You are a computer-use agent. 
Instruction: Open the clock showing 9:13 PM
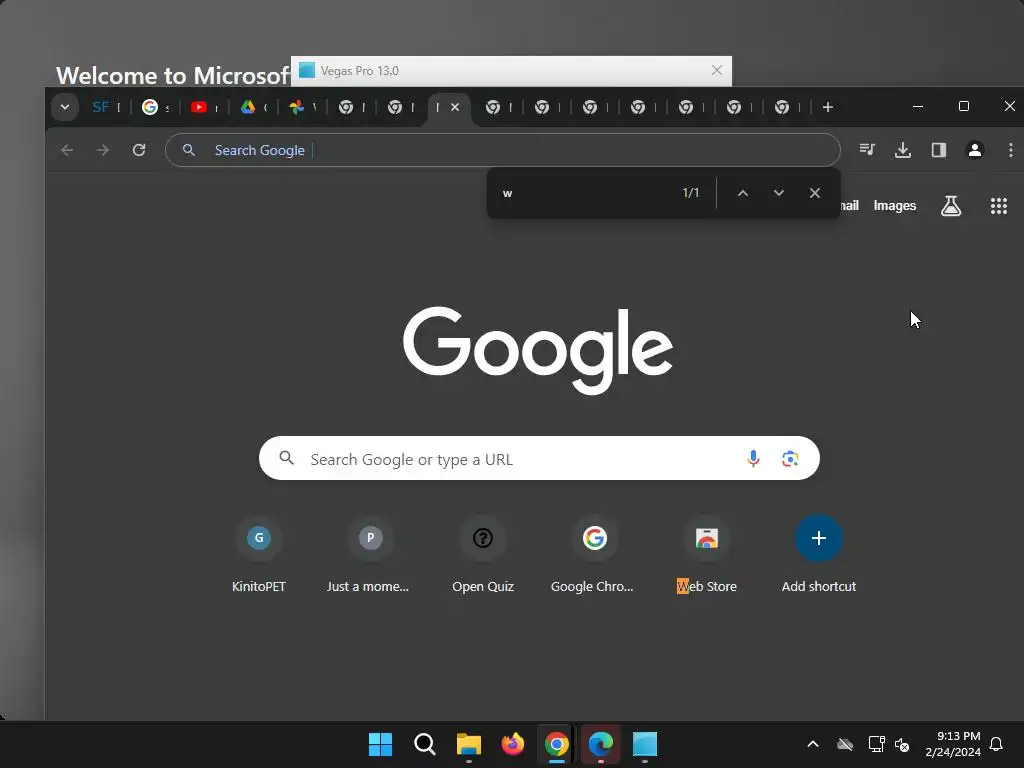click(953, 744)
